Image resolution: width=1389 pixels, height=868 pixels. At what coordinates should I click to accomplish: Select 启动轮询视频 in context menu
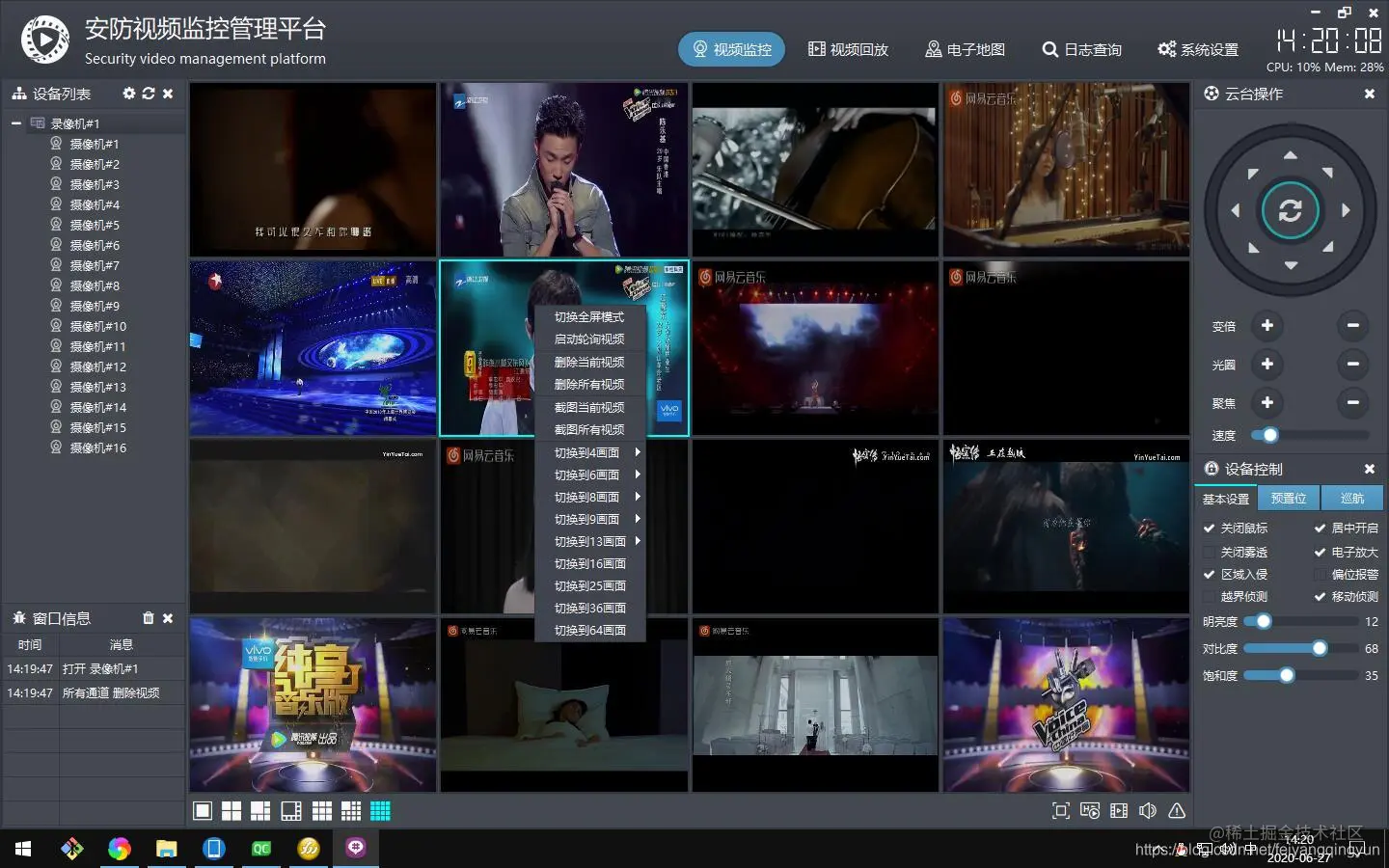(x=589, y=339)
